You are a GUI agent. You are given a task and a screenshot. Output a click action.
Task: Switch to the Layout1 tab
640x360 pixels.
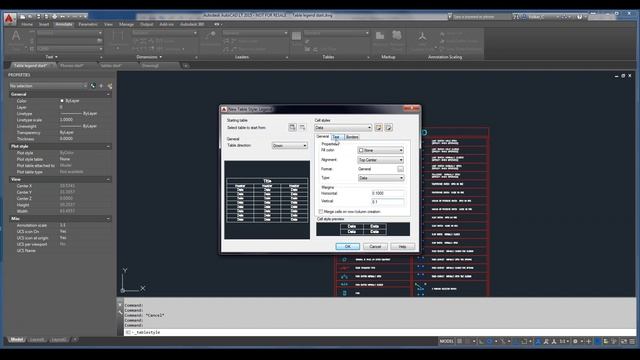[37, 340]
